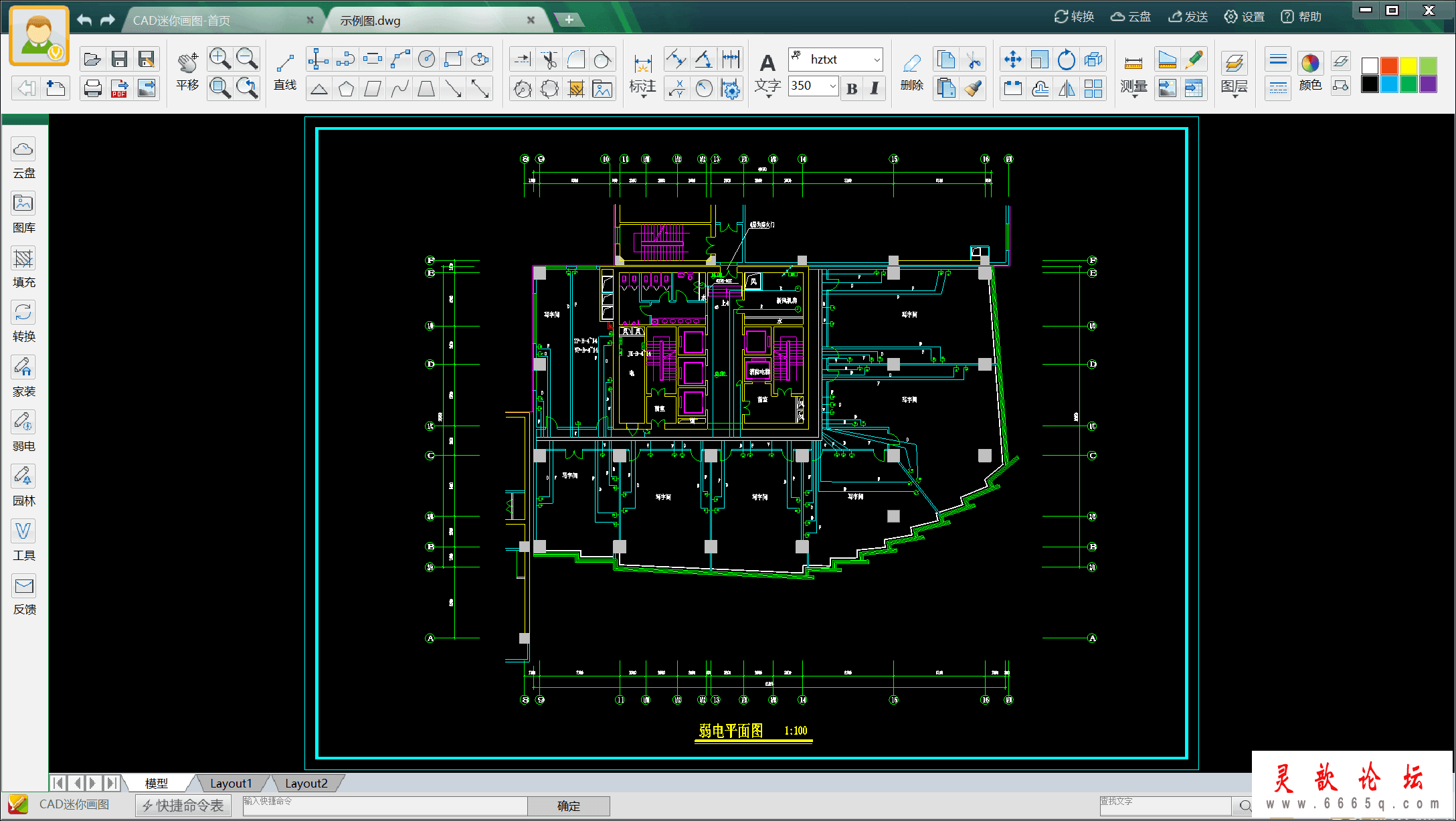Click the Save As icon with pencil
The height and width of the screenshot is (821, 1456).
pos(147,60)
